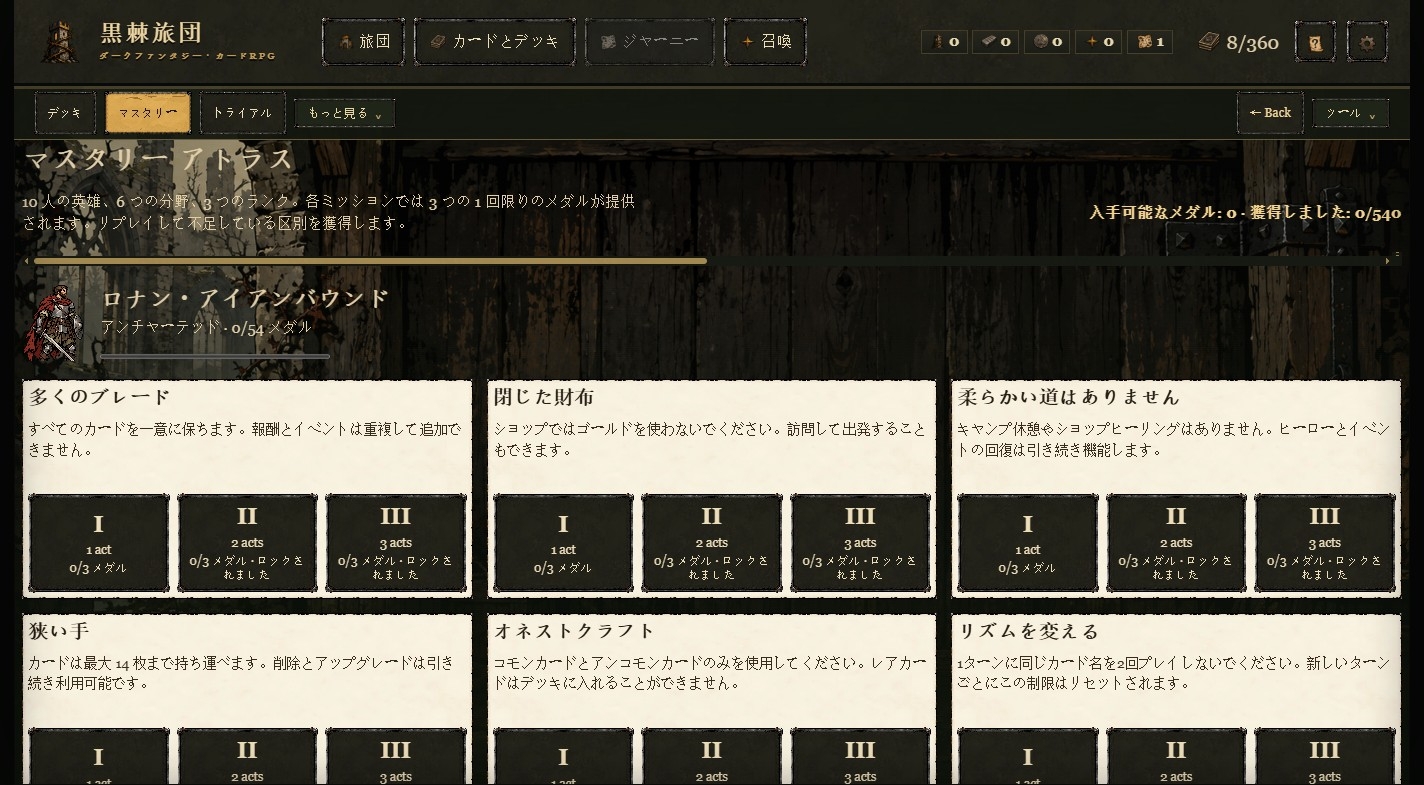
Task: Select rank I of 柔らかい道はありません
Action: 1028,543
